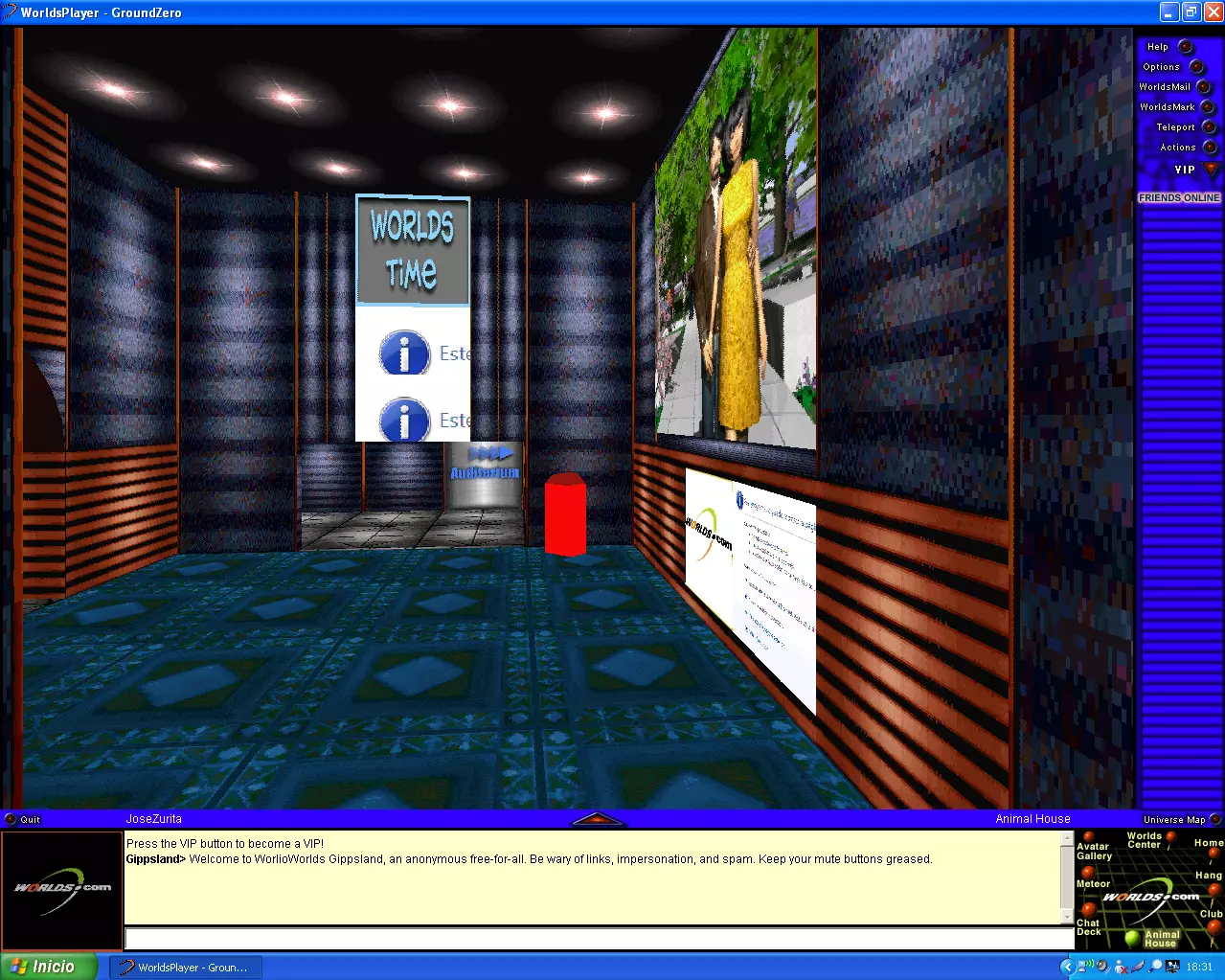Open the WorldsMark bookmarks menu
This screenshot has height=980, width=1225.
point(1207,106)
